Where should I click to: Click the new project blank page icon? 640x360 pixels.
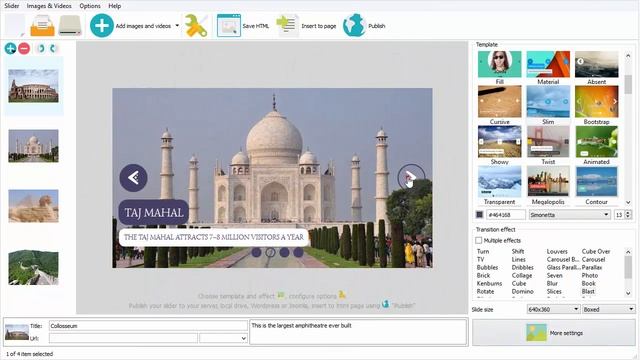click(x=15, y=25)
